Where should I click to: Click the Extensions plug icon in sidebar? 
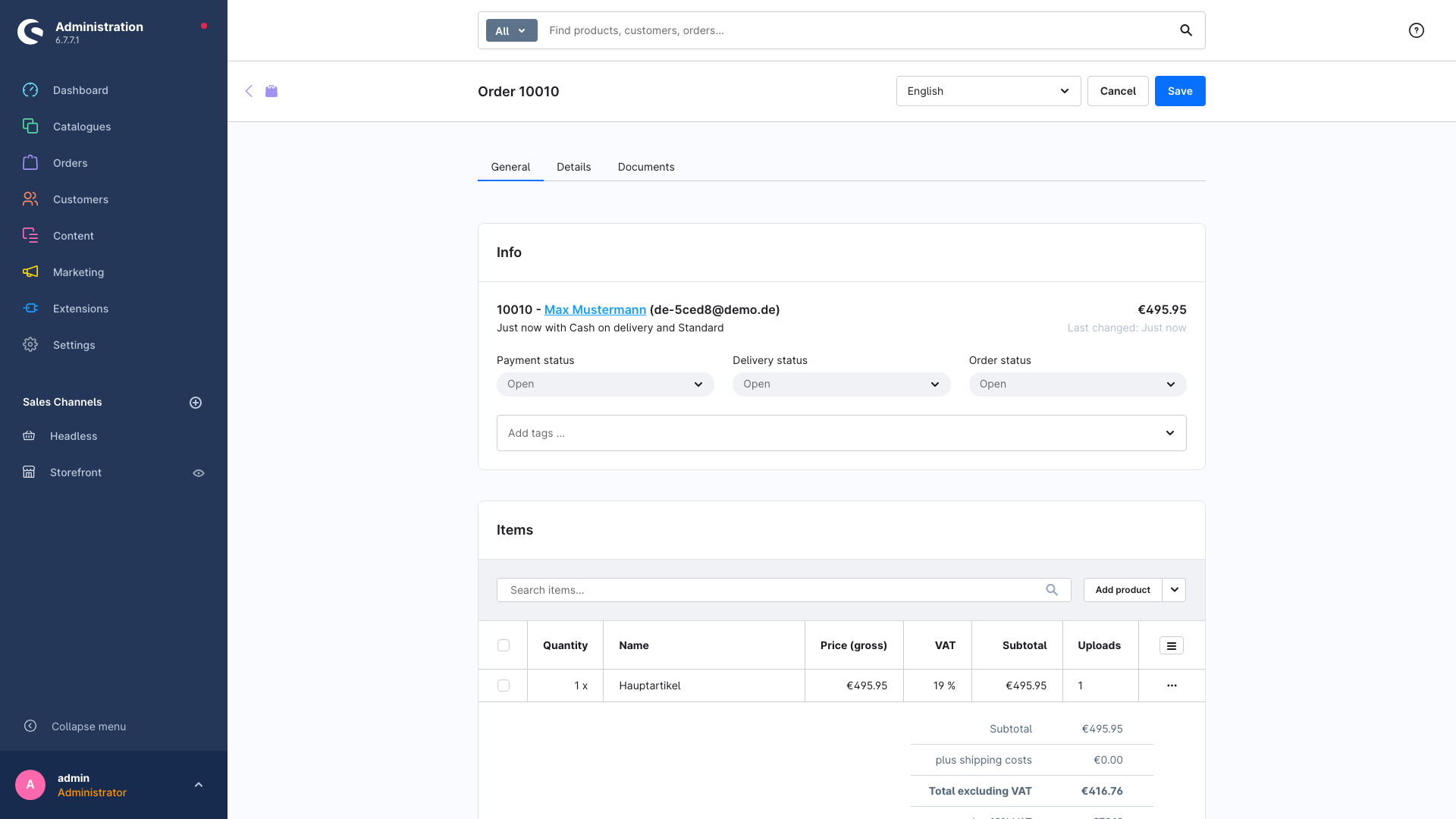pyautogui.click(x=30, y=309)
